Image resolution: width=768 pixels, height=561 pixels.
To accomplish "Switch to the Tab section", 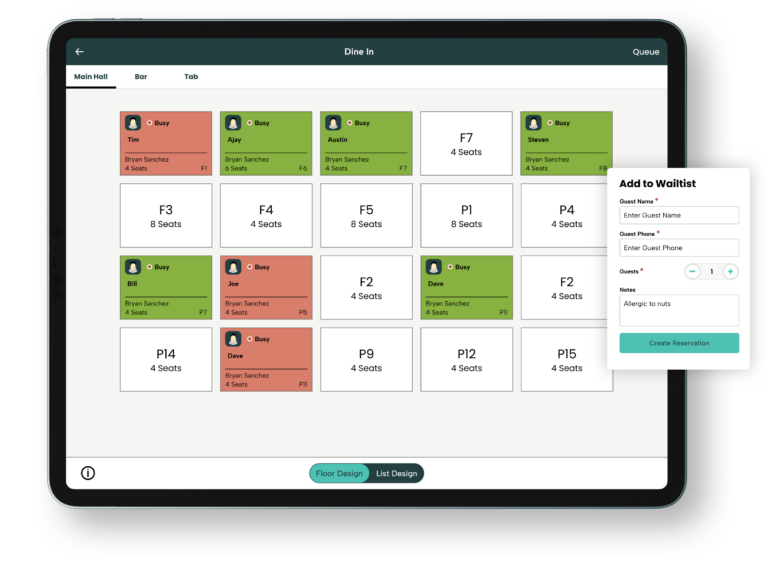I will (191, 77).
